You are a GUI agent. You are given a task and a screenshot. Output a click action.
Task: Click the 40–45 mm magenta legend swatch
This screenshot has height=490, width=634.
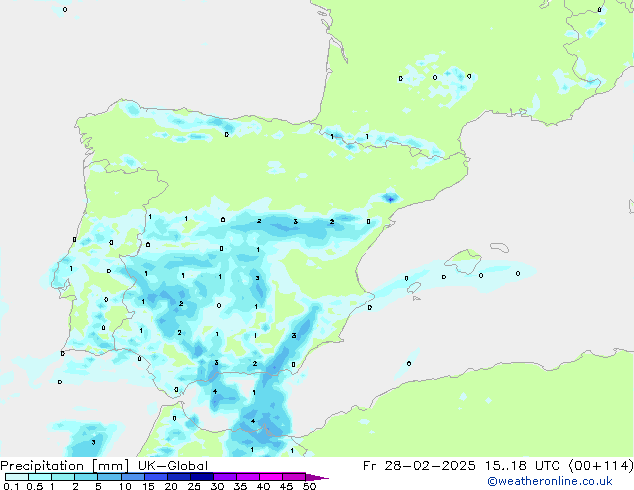coord(271,477)
